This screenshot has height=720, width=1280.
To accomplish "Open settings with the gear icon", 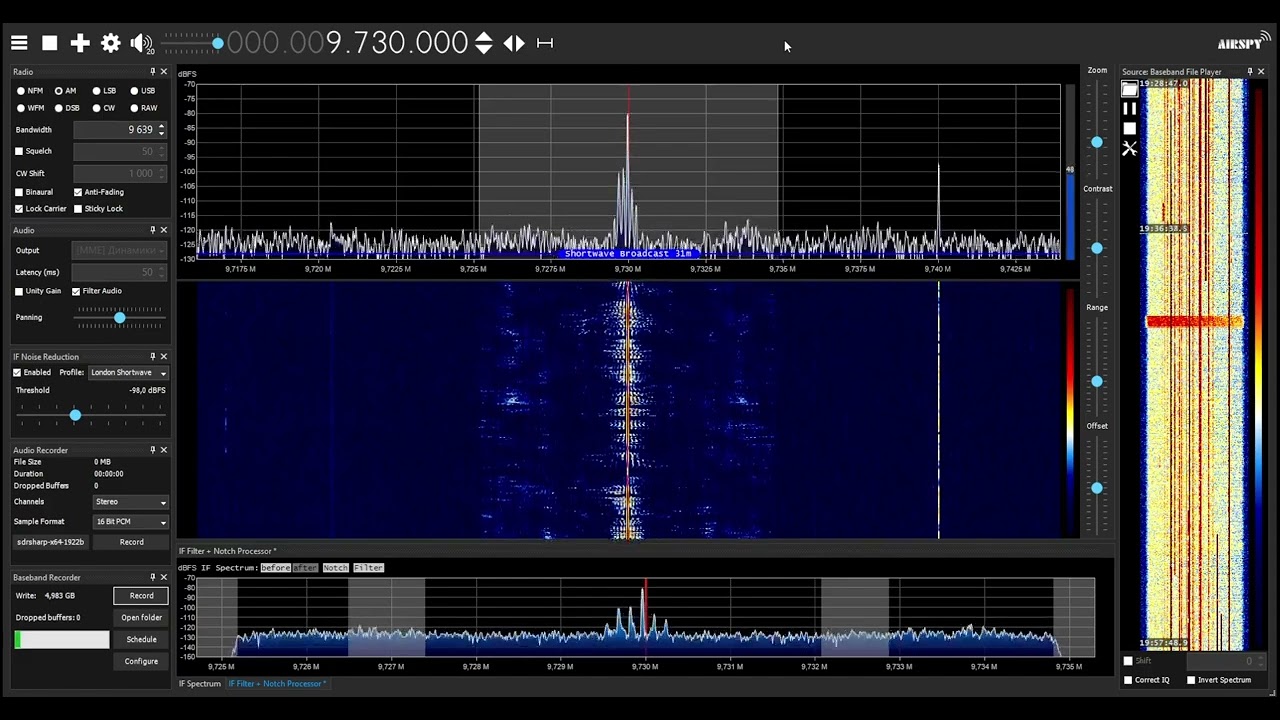I will coord(111,43).
